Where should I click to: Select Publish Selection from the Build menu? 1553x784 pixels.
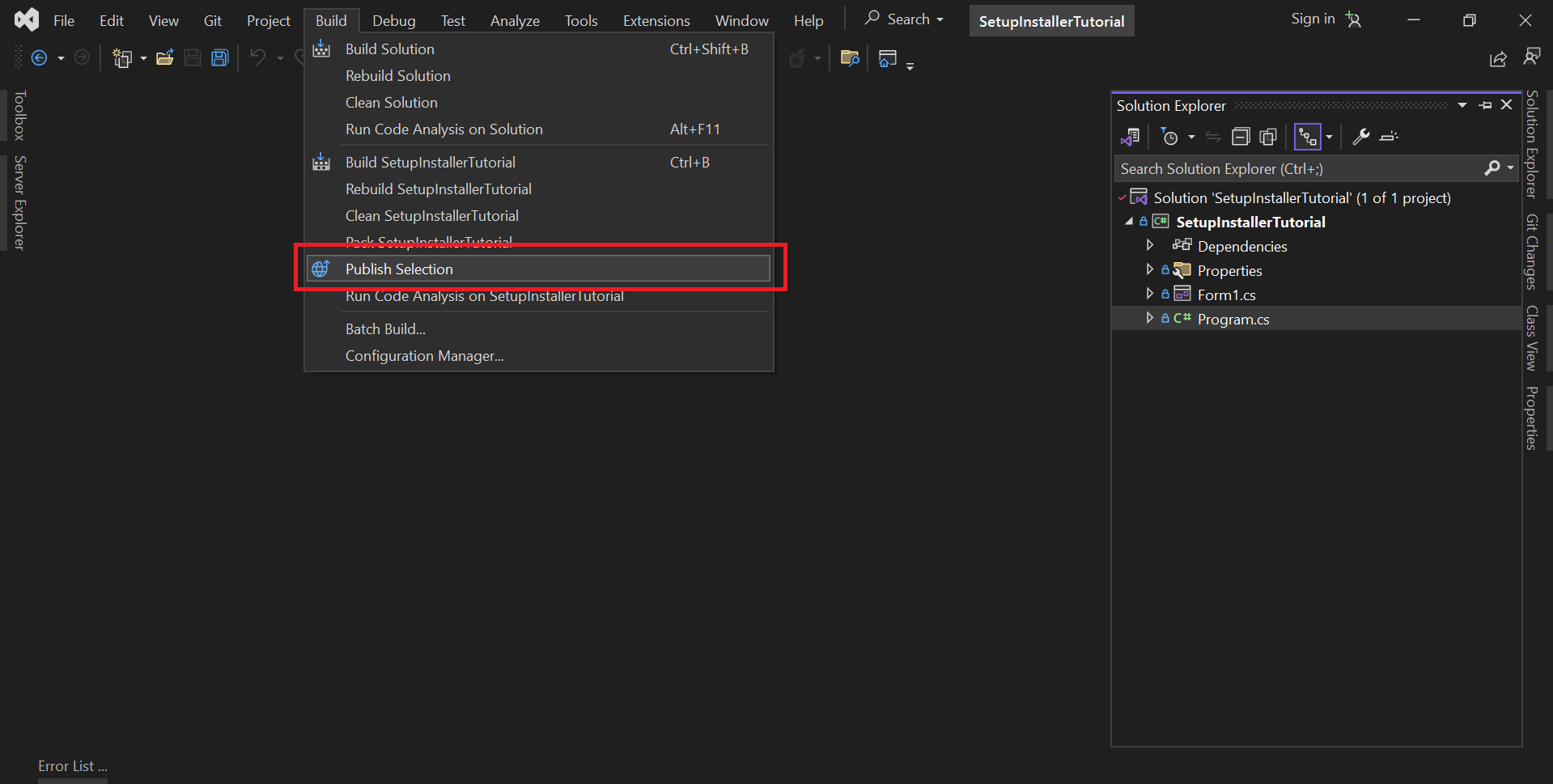538,269
